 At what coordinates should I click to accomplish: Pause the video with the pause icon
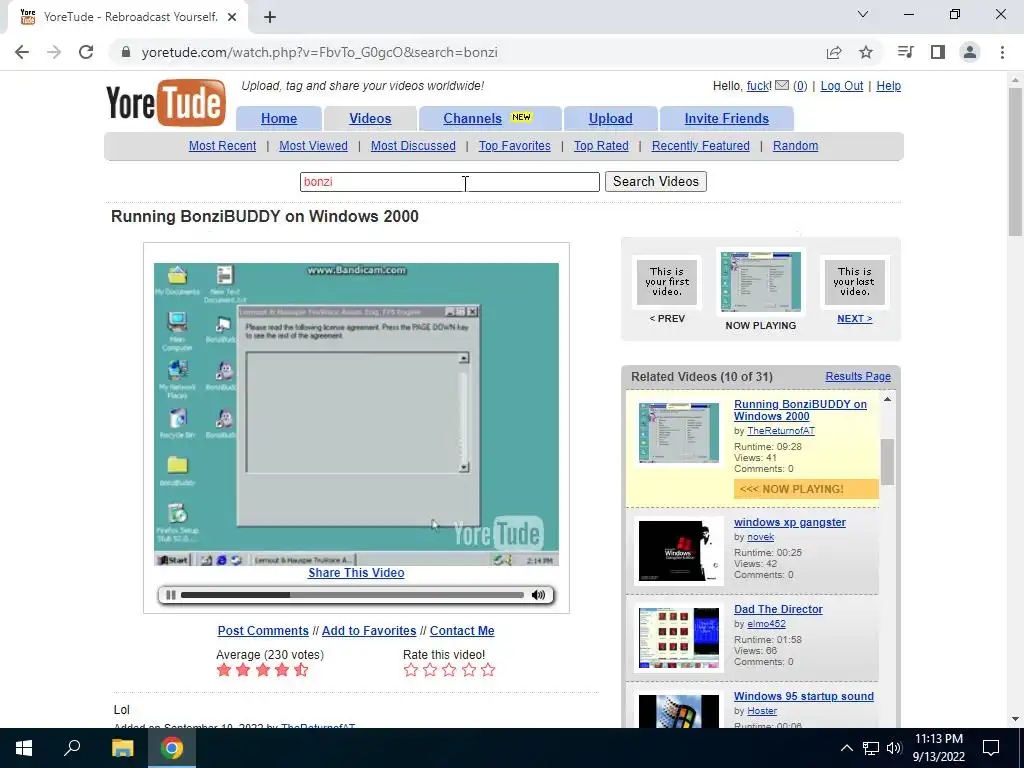click(x=170, y=595)
